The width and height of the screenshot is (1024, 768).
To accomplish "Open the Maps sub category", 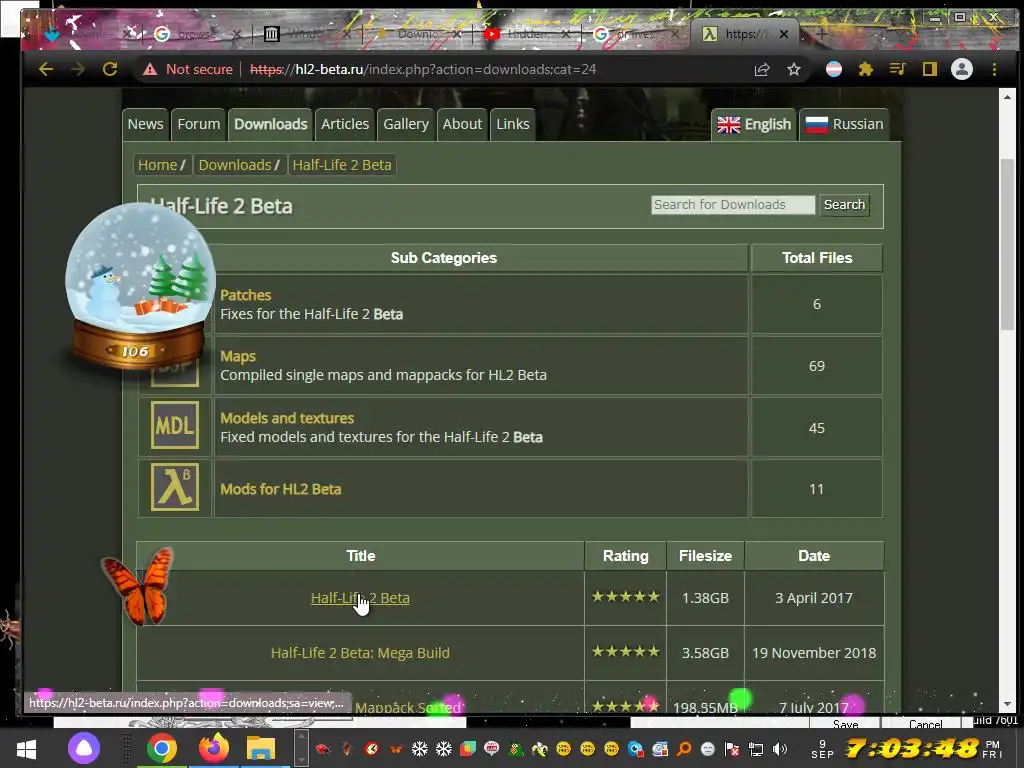I will [238, 357].
